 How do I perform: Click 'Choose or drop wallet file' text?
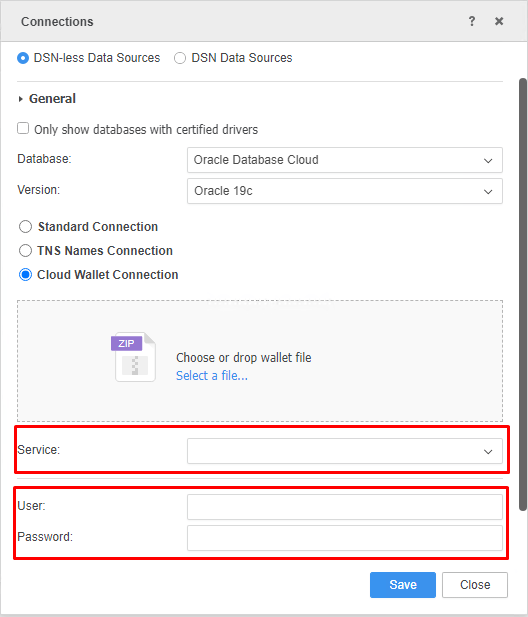click(244, 358)
